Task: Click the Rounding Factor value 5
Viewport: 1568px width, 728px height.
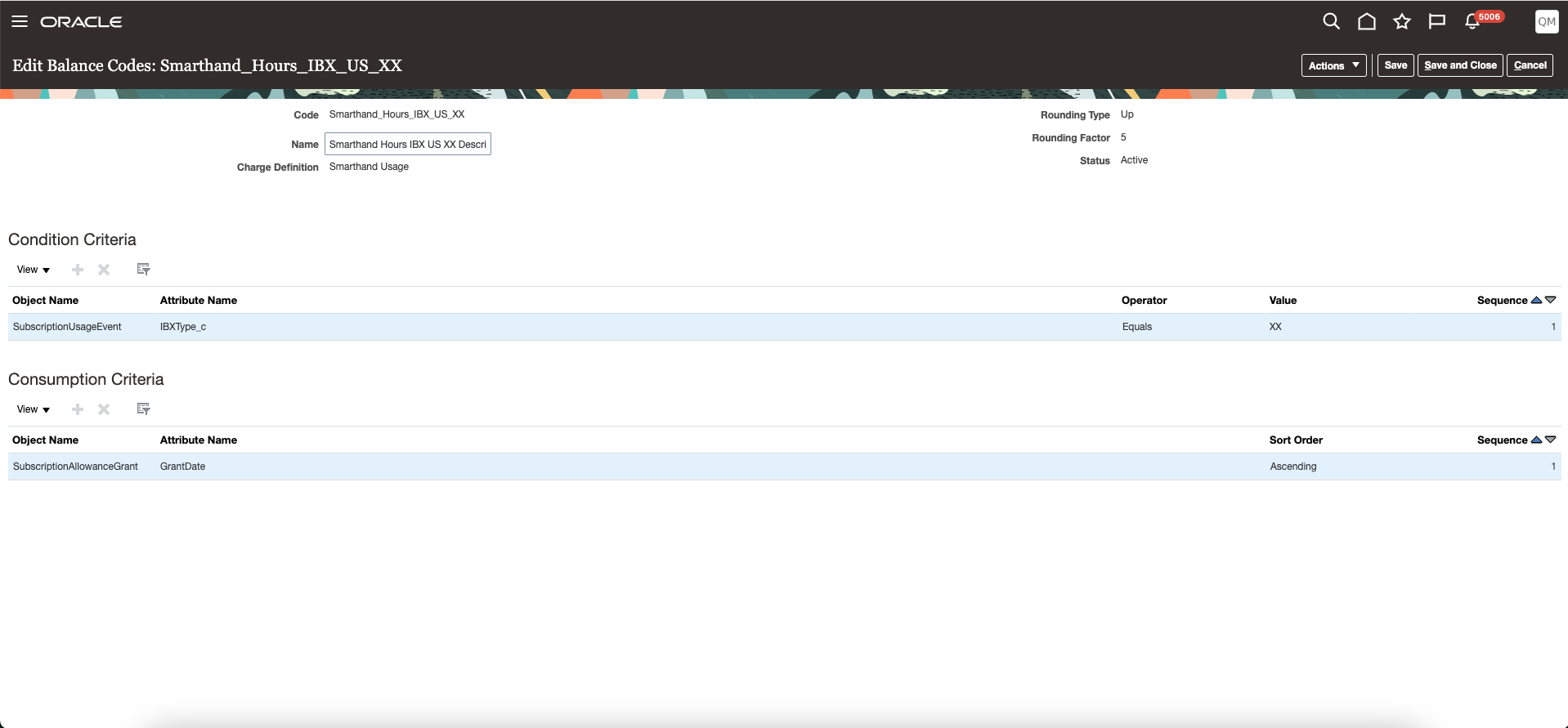Action: (1123, 137)
